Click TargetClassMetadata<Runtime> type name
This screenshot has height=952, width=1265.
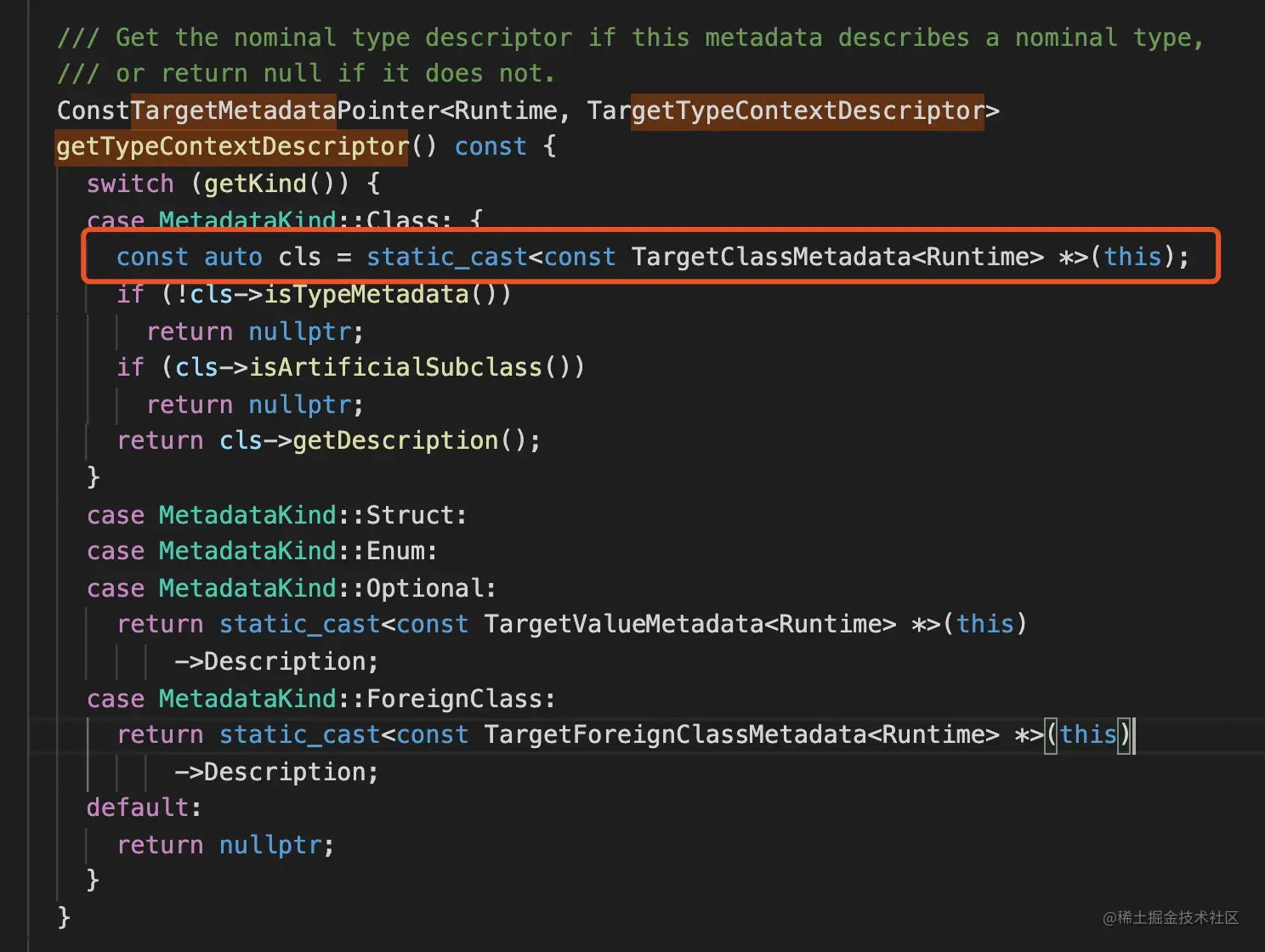pyautogui.click(x=837, y=257)
